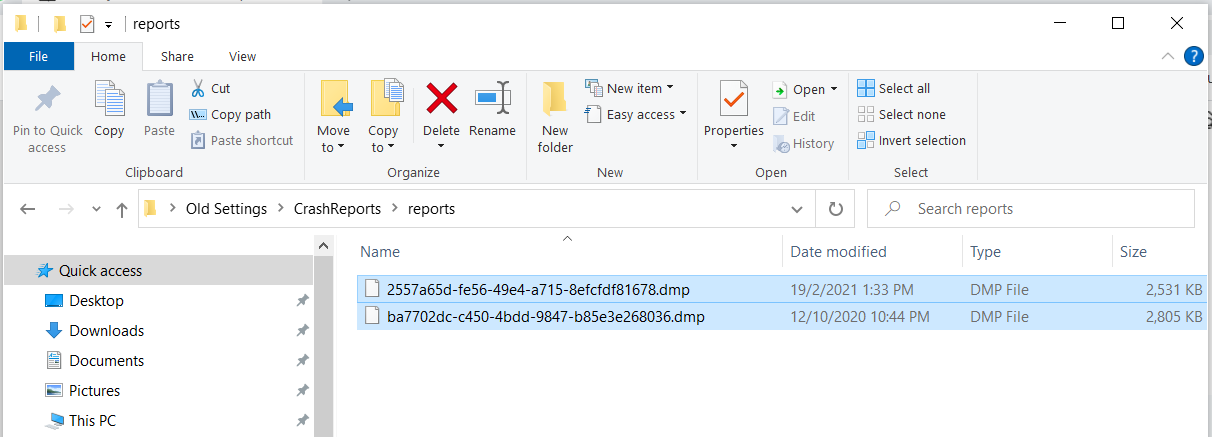Viewport: 1212px width, 437px height.
Task: Click Invert selection in ribbon
Action: tap(912, 140)
